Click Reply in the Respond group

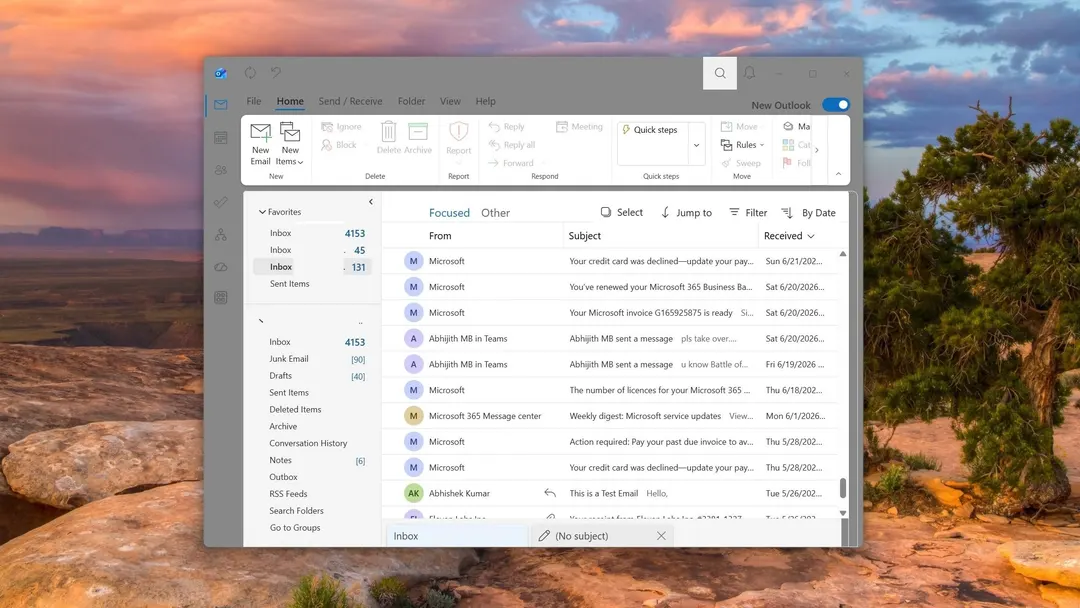click(x=507, y=127)
